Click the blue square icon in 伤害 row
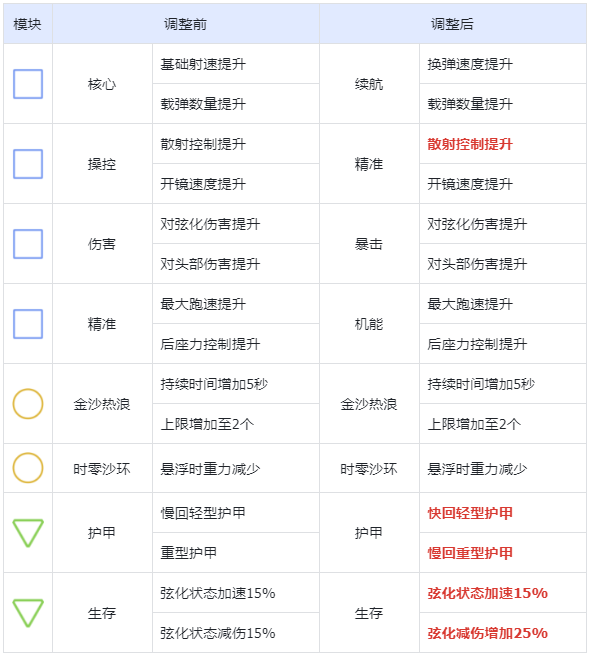Viewport: 590px width, 656px height. 28,244
